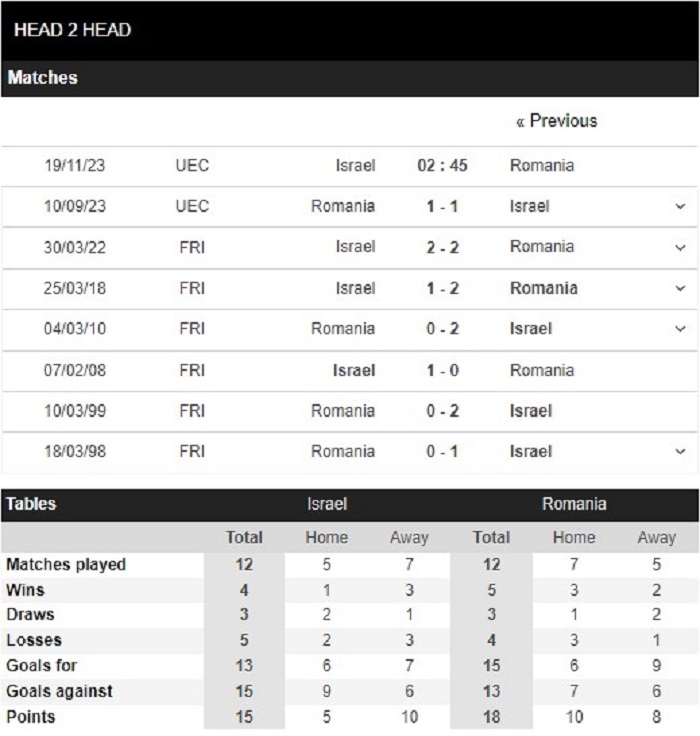Expand the 04/03/10 Romania 0-2 Israel row
This screenshot has width=700, height=736.
[x=680, y=329]
